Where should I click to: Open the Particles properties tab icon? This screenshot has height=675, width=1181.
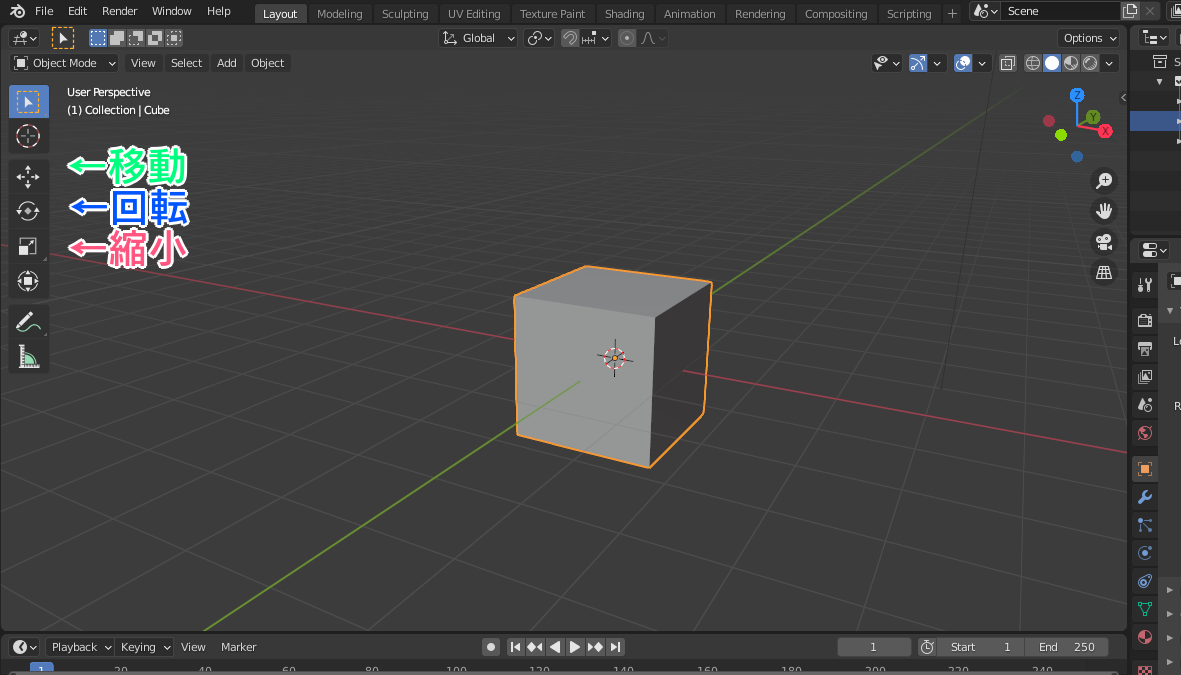coord(1145,525)
